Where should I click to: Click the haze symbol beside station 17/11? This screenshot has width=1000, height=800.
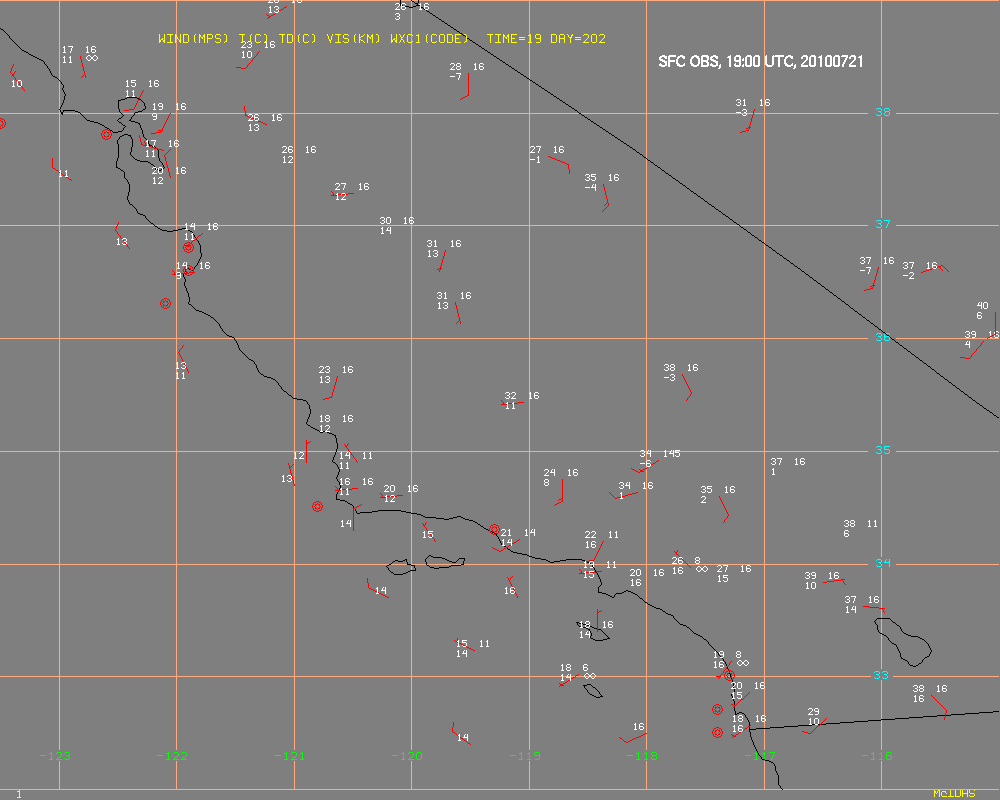(92, 58)
